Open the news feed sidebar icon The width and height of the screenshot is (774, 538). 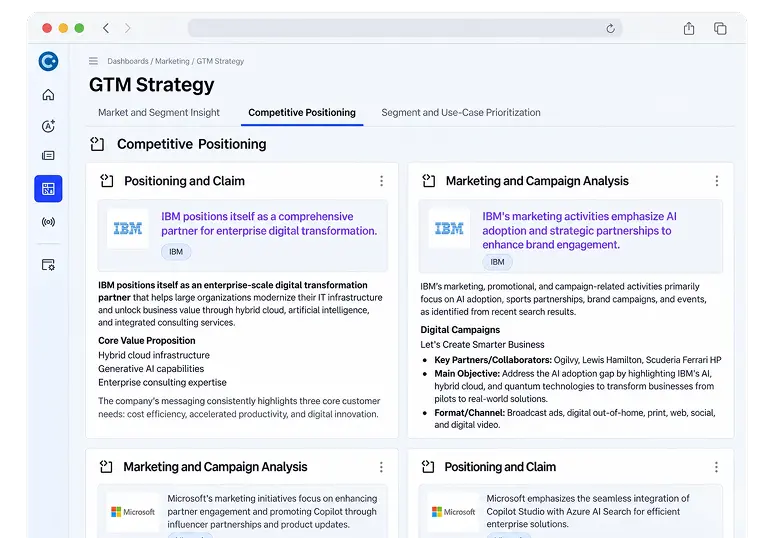pos(48,155)
